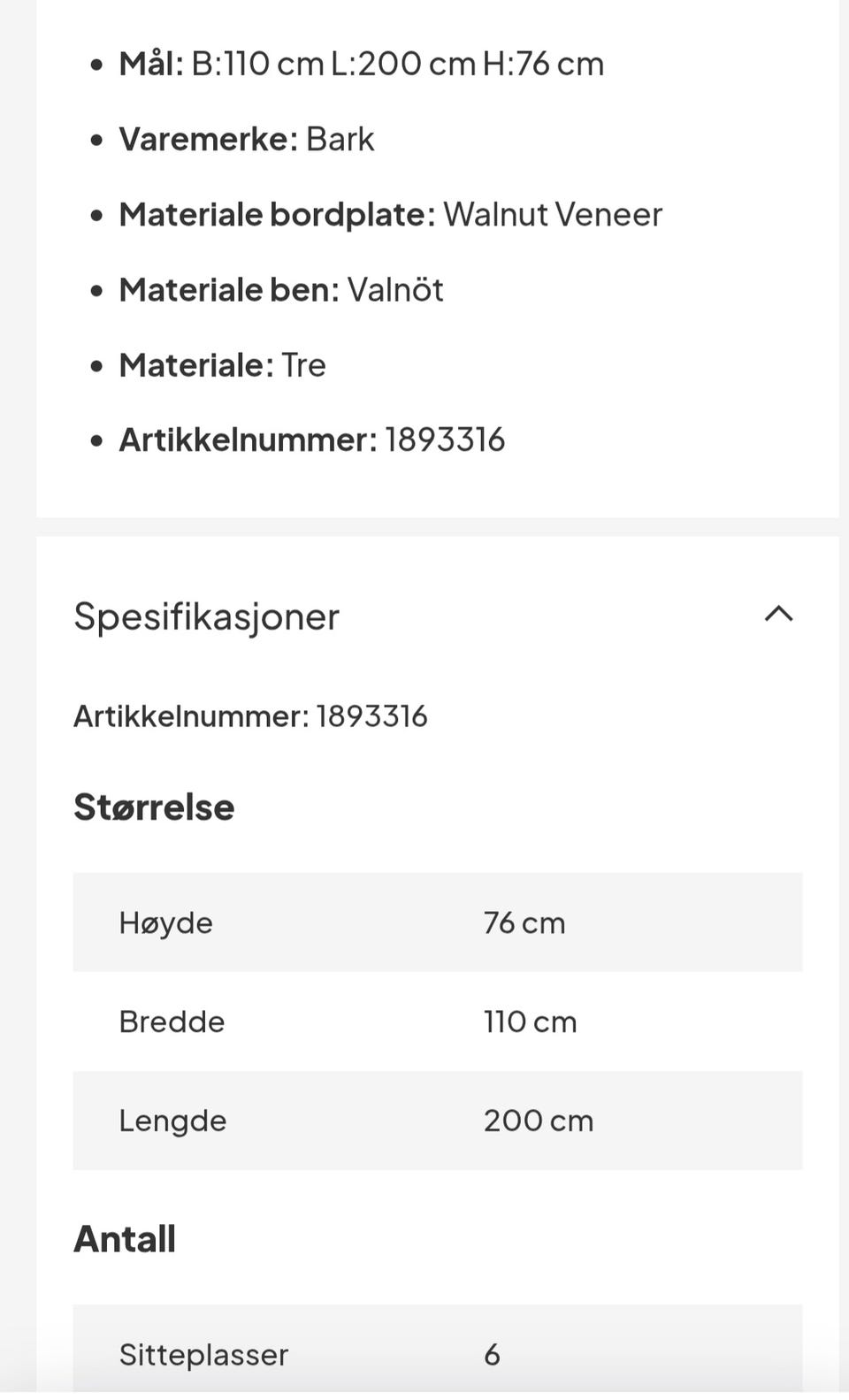Select the Bredde row
The width and height of the screenshot is (849, 1400).
click(437, 1021)
